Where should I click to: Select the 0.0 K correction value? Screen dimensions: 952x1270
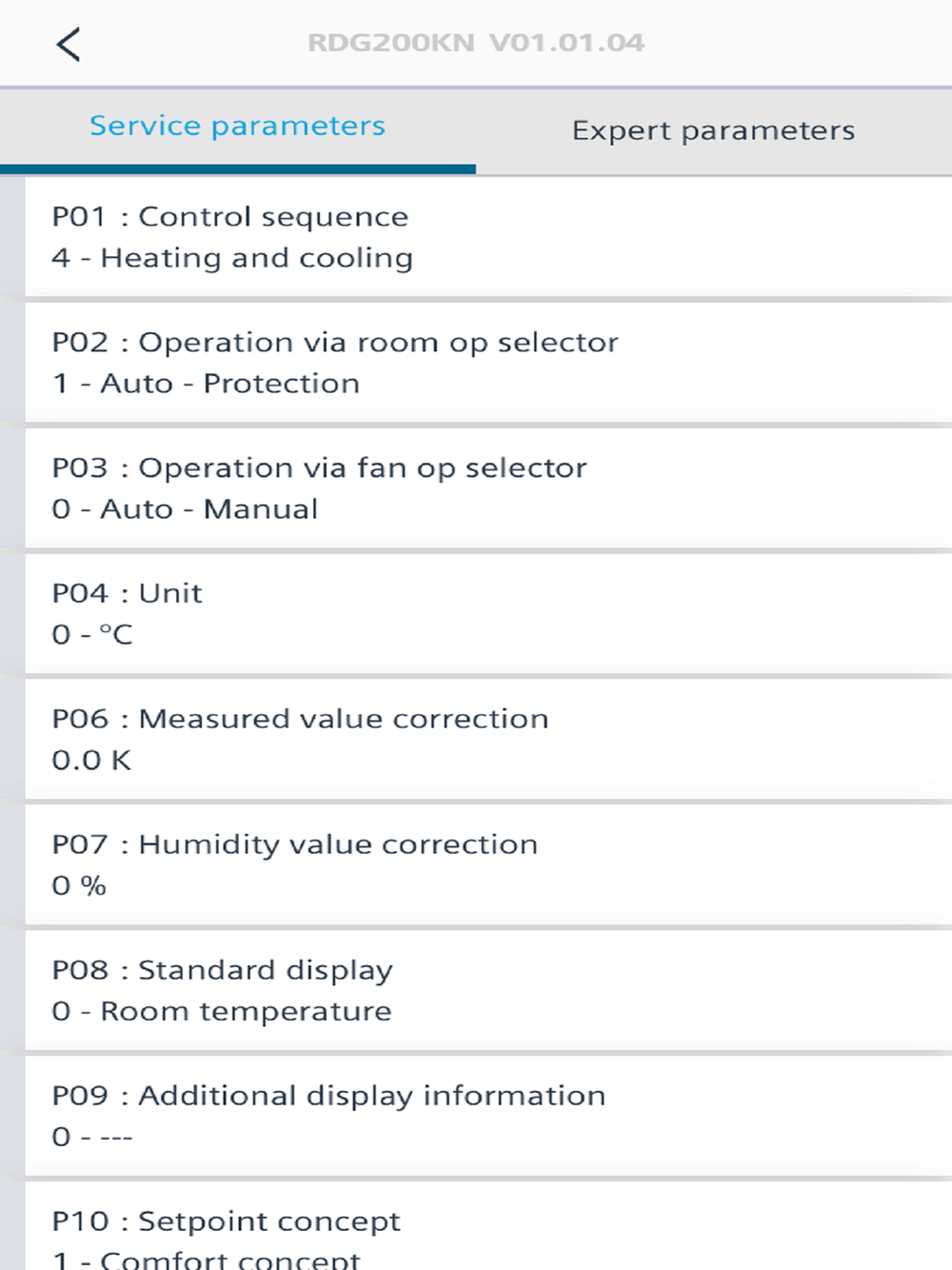click(x=91, y=761)
